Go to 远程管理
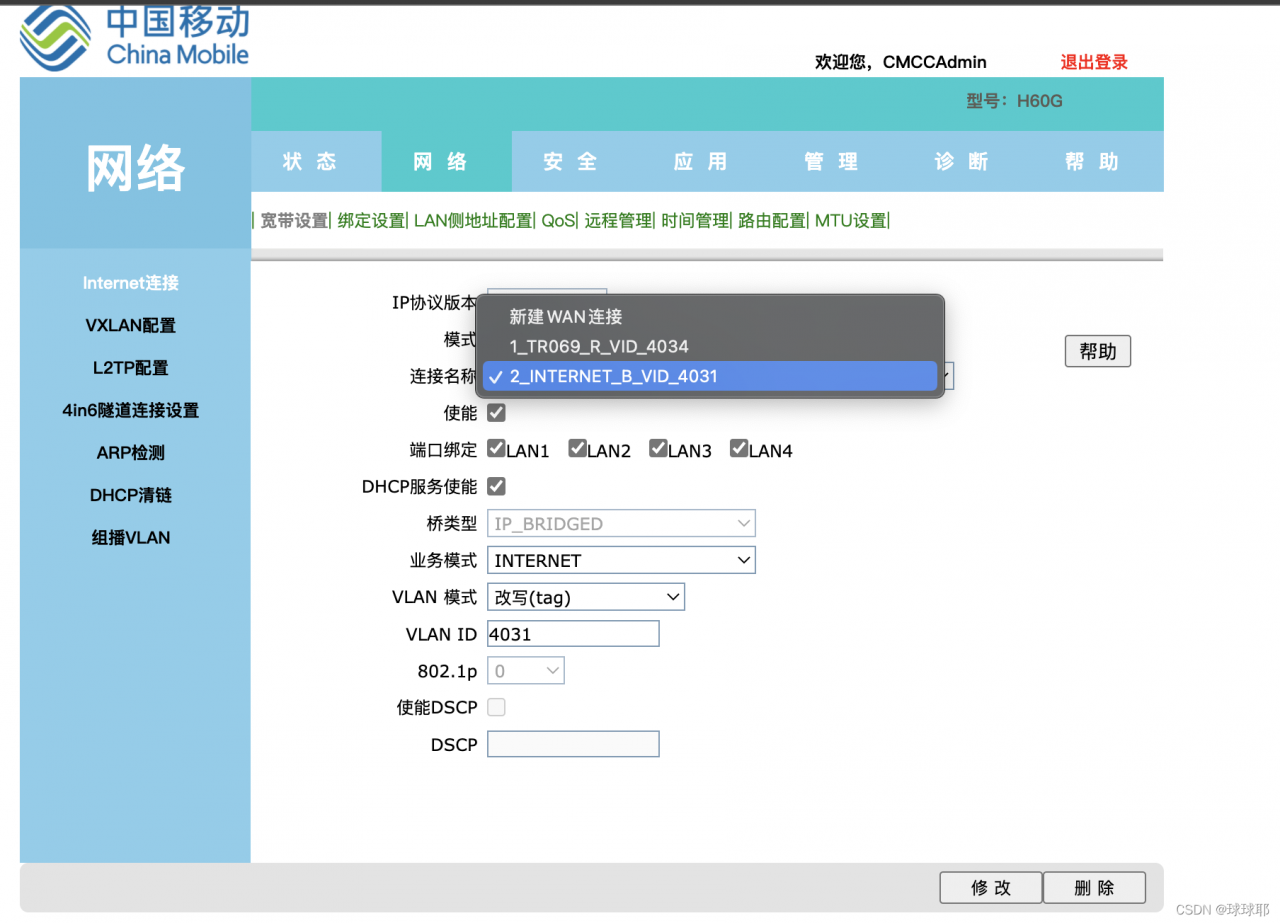Viewport: 1280px width, 923px height. click(618, 221)
